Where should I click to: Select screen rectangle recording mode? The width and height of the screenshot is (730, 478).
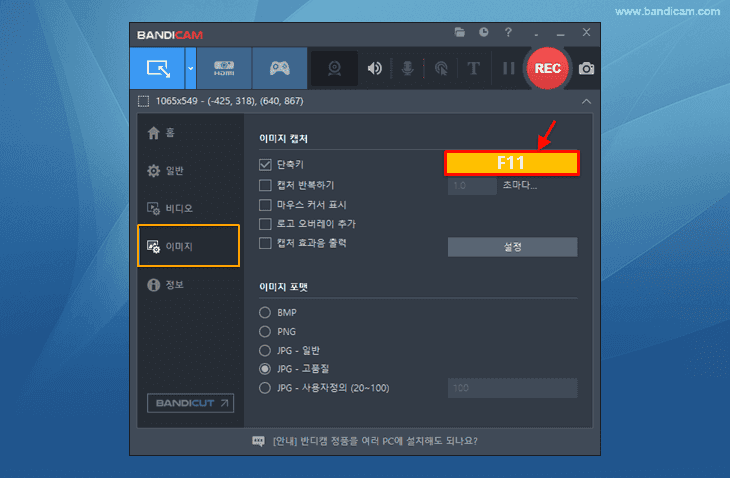coord(157,68)
